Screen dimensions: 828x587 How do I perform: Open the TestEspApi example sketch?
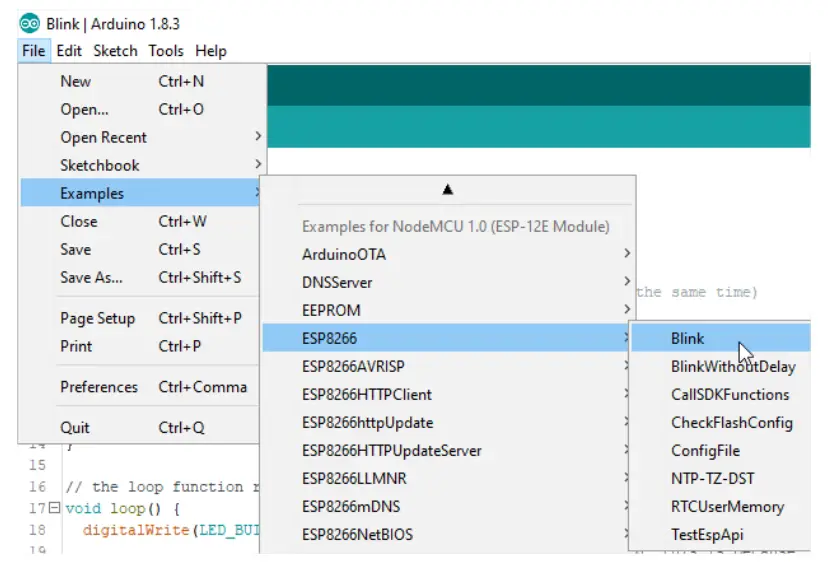pyautogui.click(x=721, y=534)
